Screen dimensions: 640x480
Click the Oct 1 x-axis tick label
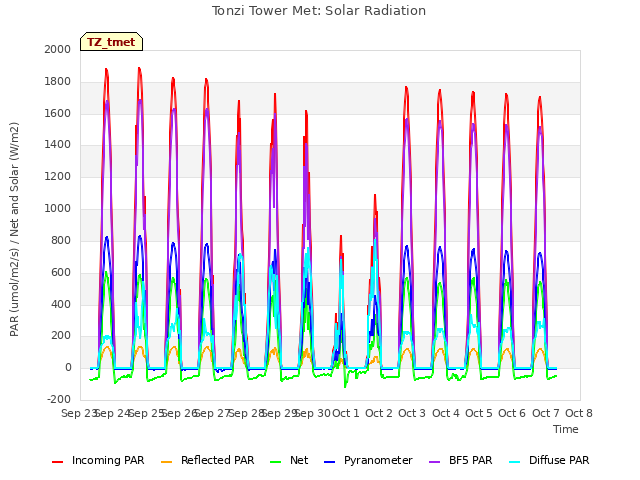(346, 413)
